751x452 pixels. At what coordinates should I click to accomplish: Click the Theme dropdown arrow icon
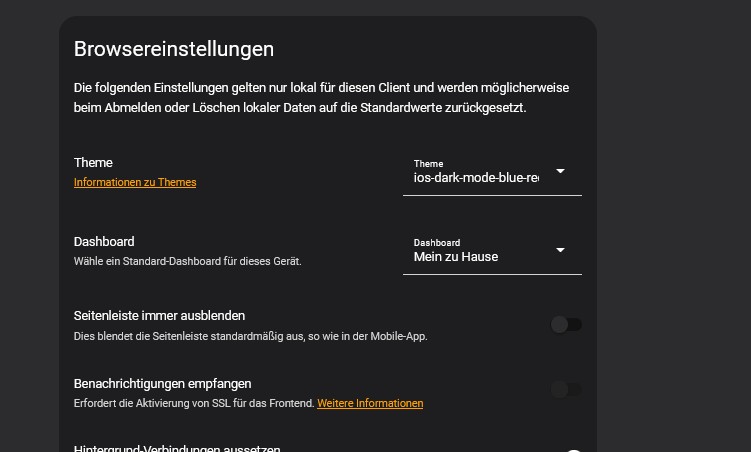[x=560, y=171]
